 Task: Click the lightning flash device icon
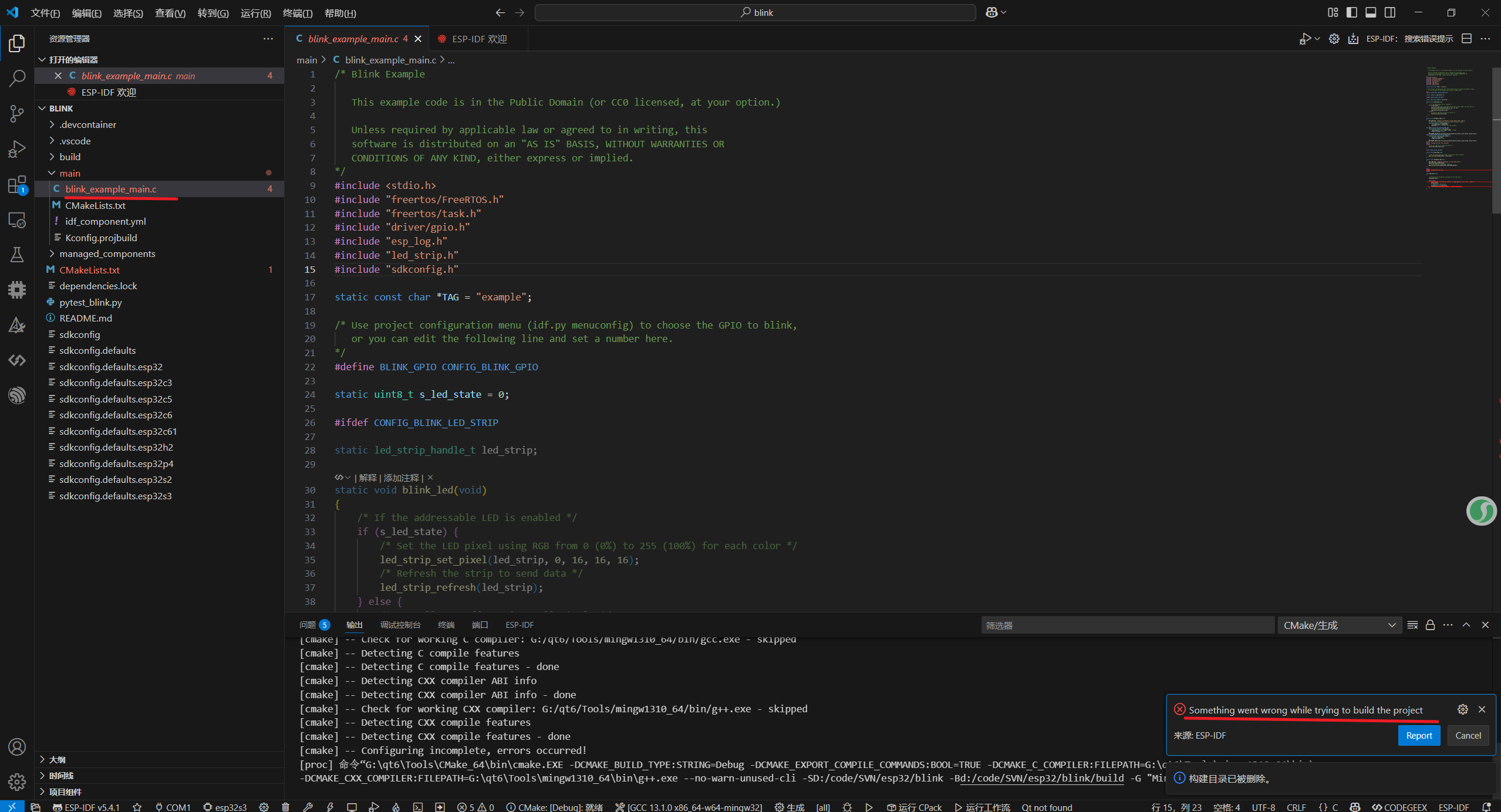(x=330, y=807)
